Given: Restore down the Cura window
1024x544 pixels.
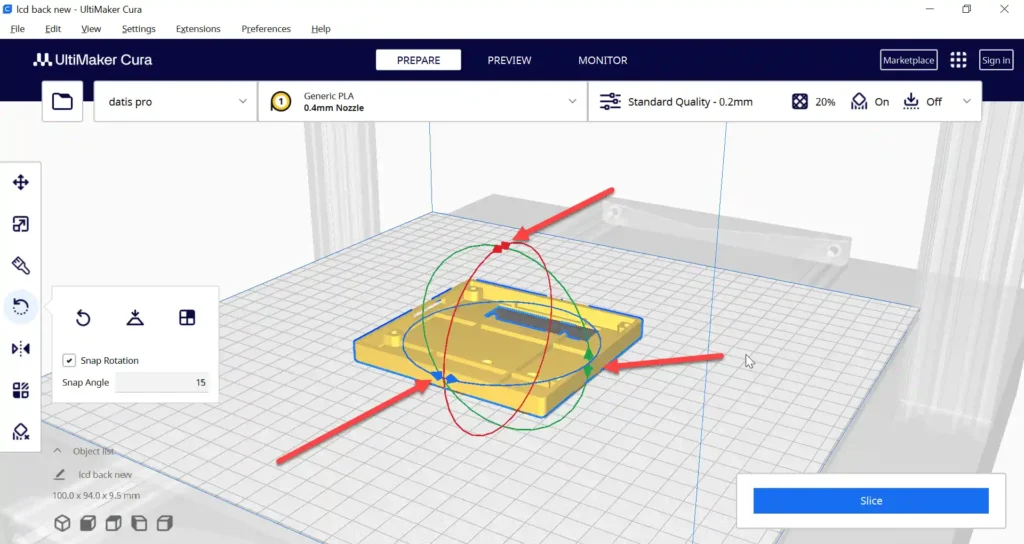Looking at the screenshot, I should 967,9.
